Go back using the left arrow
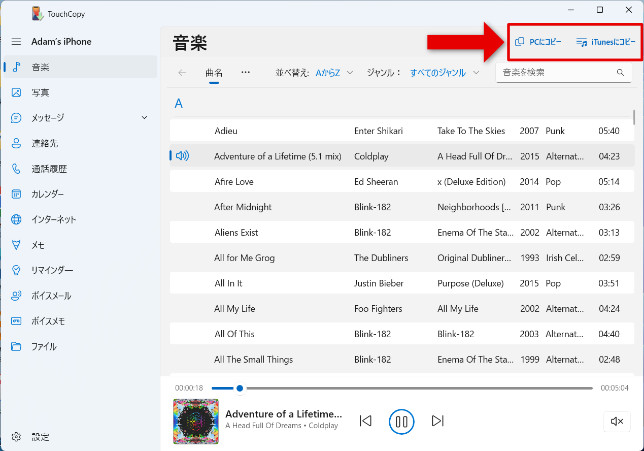Viewport: 644px width, 451px height. click(x=182, y=73)
